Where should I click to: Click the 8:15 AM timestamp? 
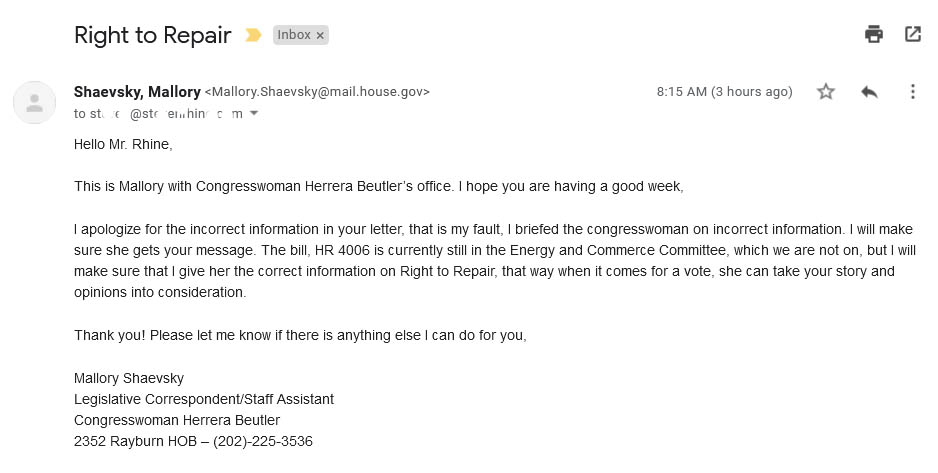click(724, 91)
